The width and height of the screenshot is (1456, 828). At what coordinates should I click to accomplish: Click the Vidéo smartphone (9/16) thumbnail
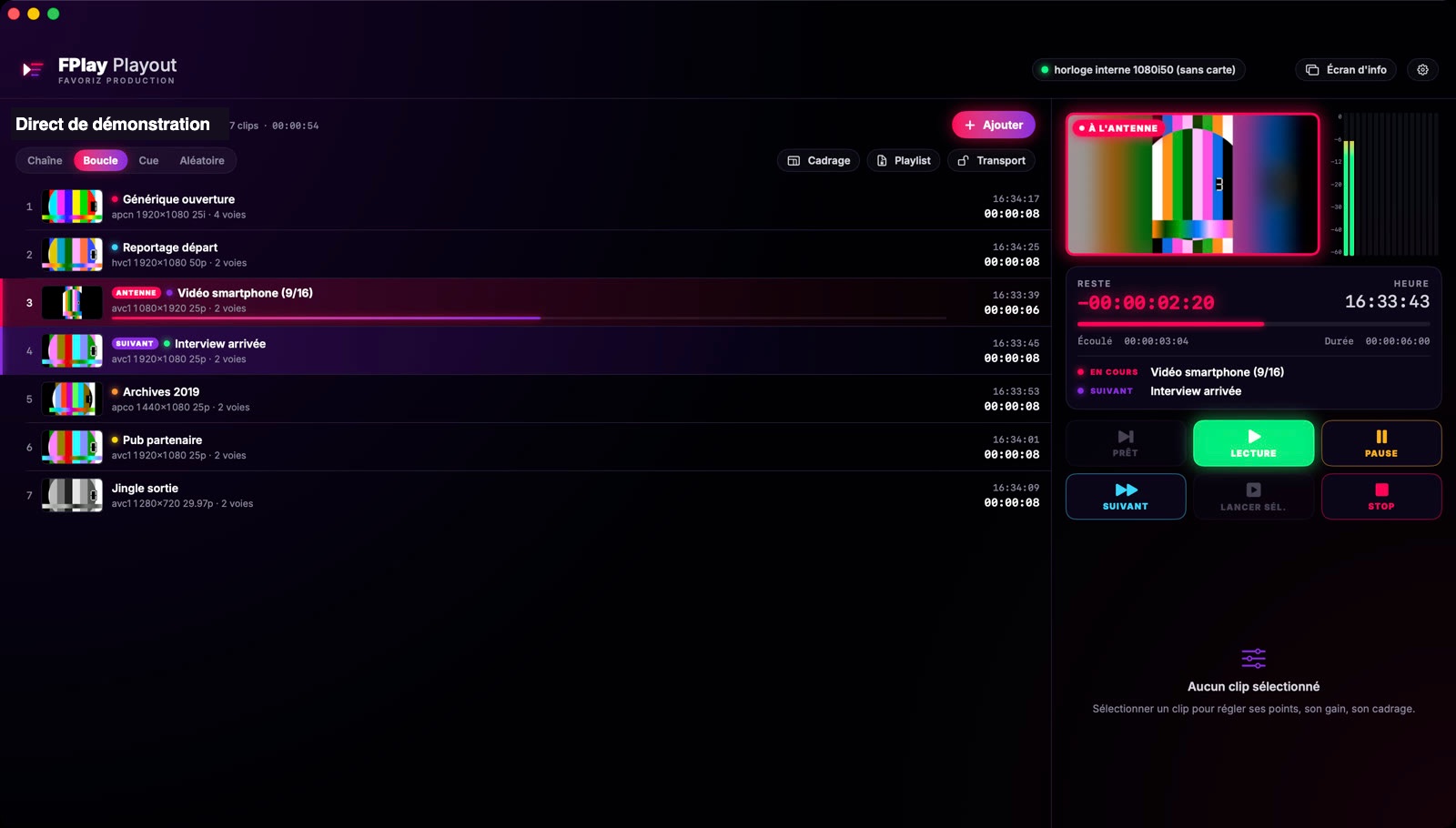[x=72, y=302]
